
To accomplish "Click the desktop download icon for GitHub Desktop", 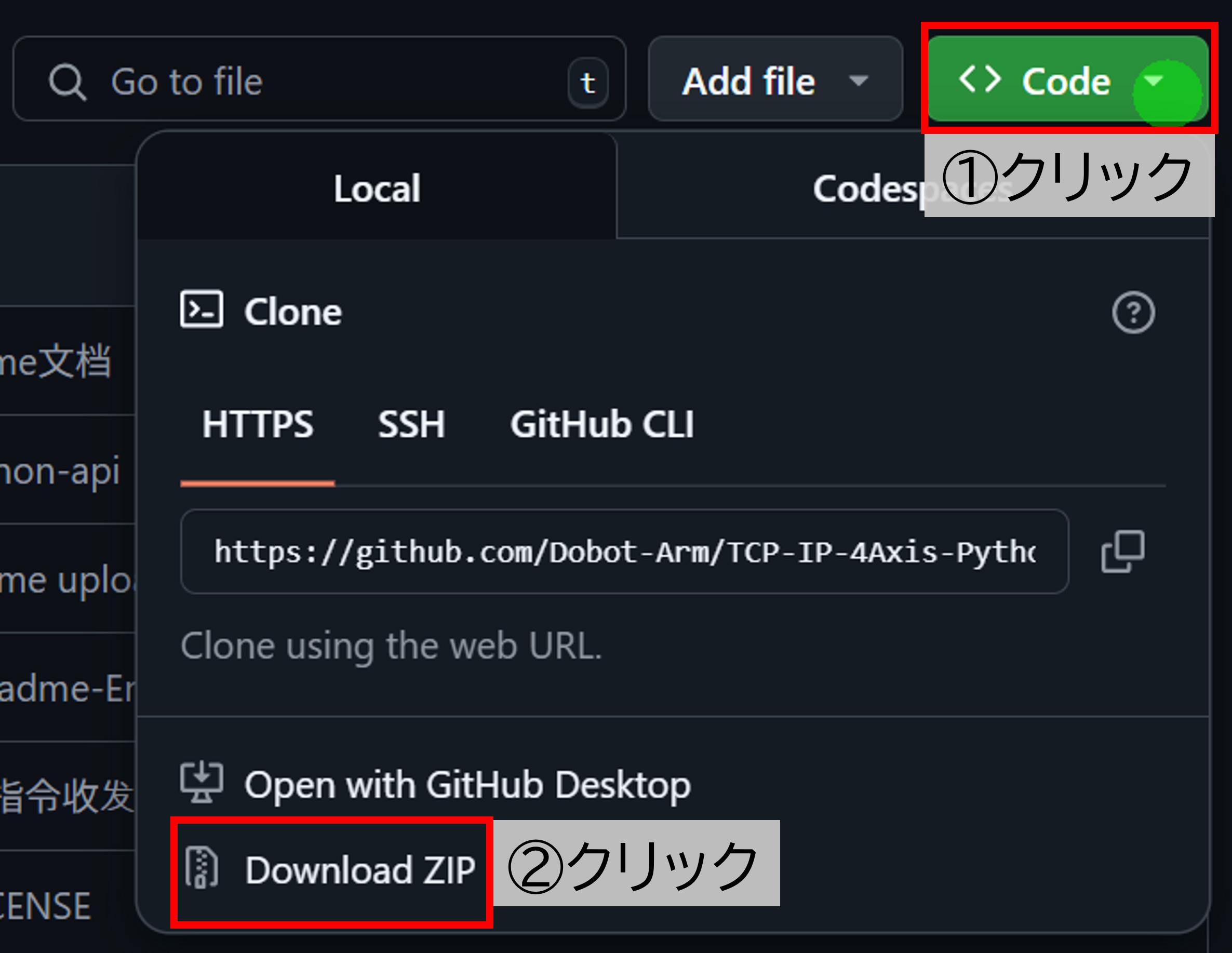I will click(202, 783).
